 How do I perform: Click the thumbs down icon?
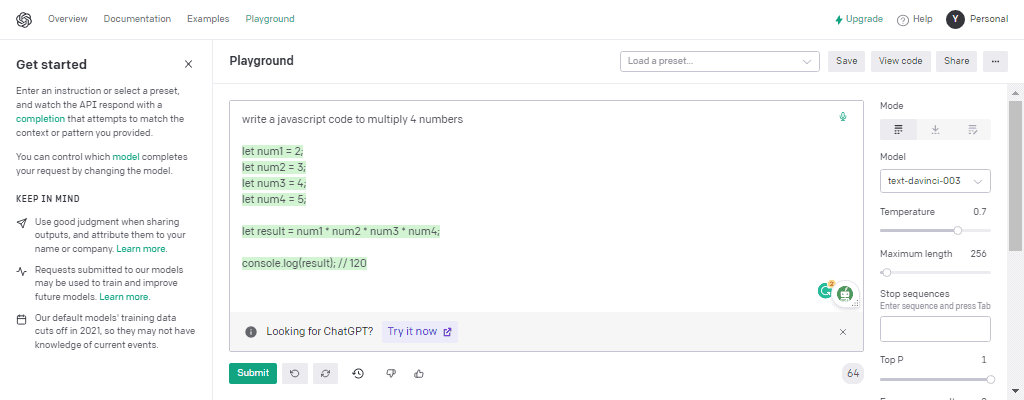coord(391,373)
